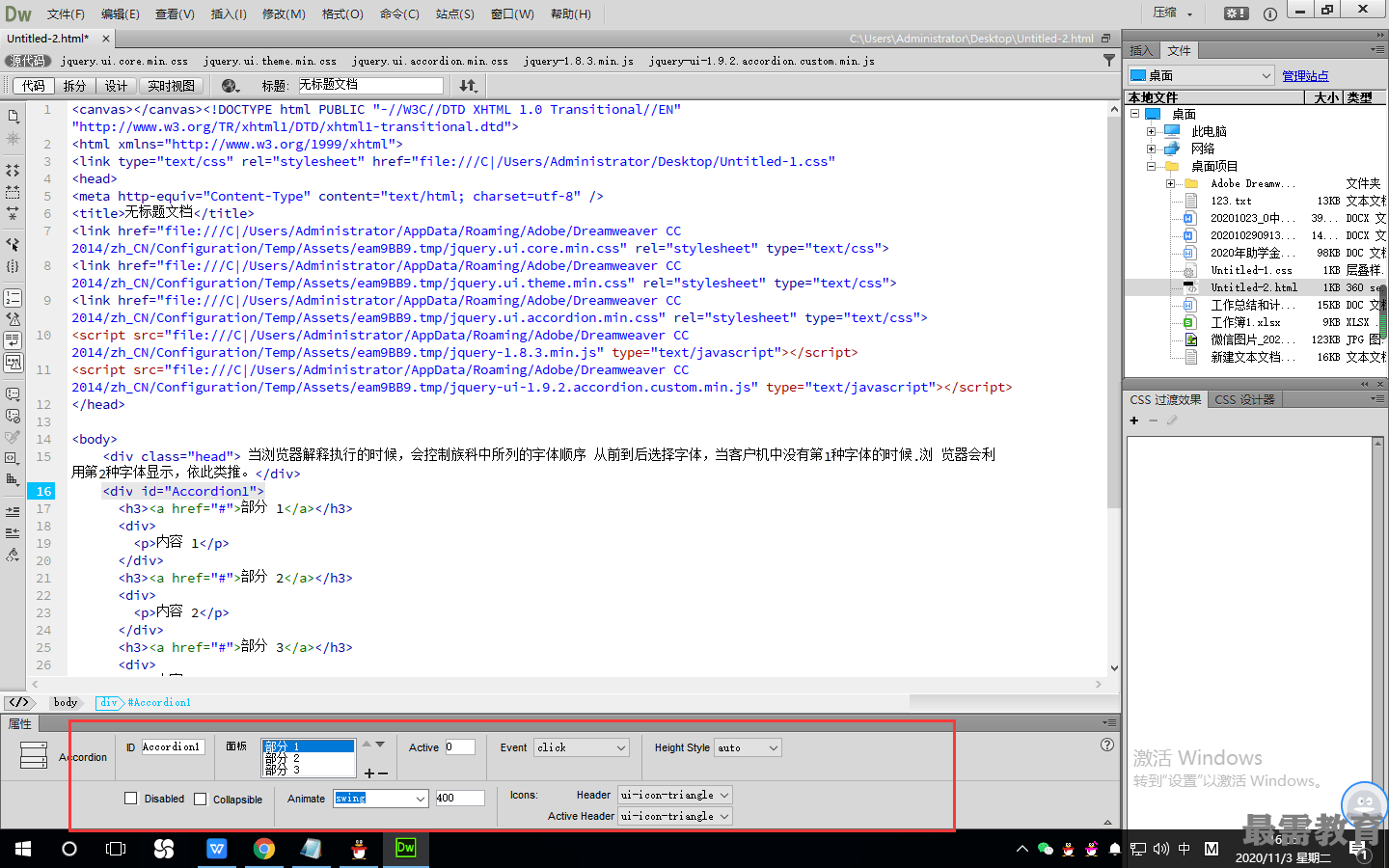Click the plus icon in CSS transitions panel
Screen dimensions: 1389x868
1134,420
